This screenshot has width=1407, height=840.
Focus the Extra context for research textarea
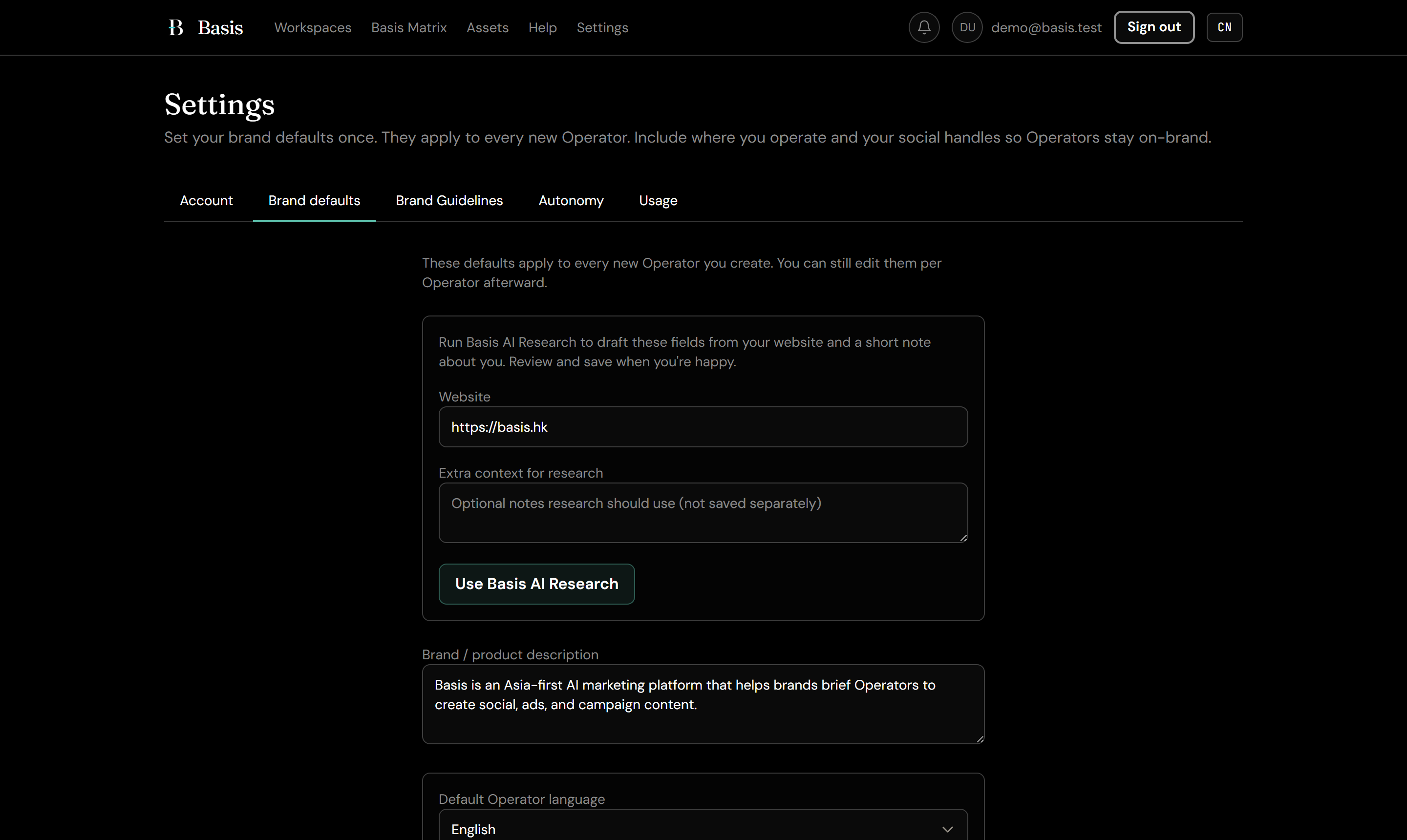tap(703, 513)
